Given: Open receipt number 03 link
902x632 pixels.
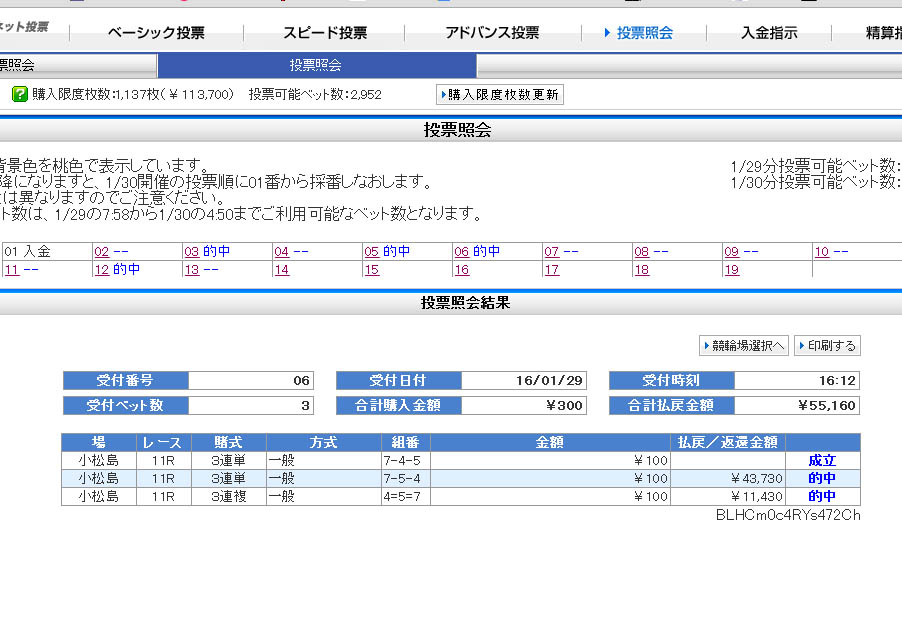Looking at the screenshot, I should coord(191,252).
